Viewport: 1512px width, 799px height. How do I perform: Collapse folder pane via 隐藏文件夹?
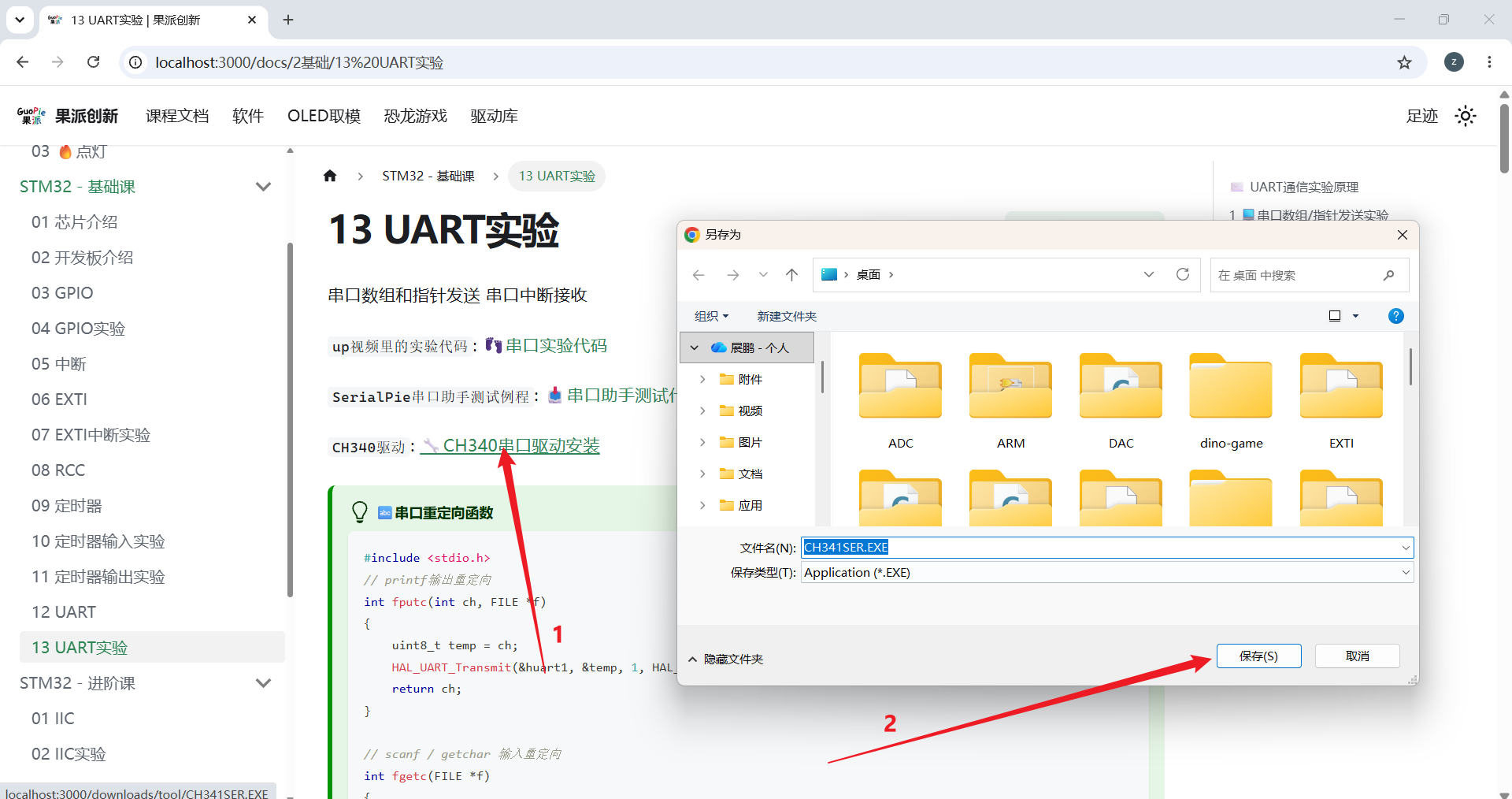pos(725,660)
